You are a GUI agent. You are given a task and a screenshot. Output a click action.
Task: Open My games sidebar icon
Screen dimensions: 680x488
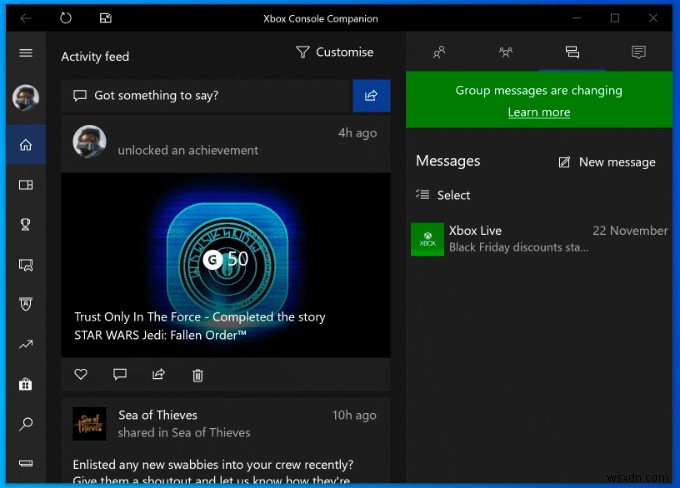pyautogui.click(x=26, y=185)
